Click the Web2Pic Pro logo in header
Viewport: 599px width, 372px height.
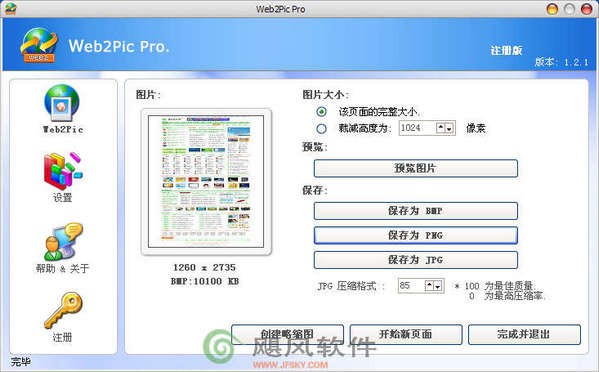point(39,45)
